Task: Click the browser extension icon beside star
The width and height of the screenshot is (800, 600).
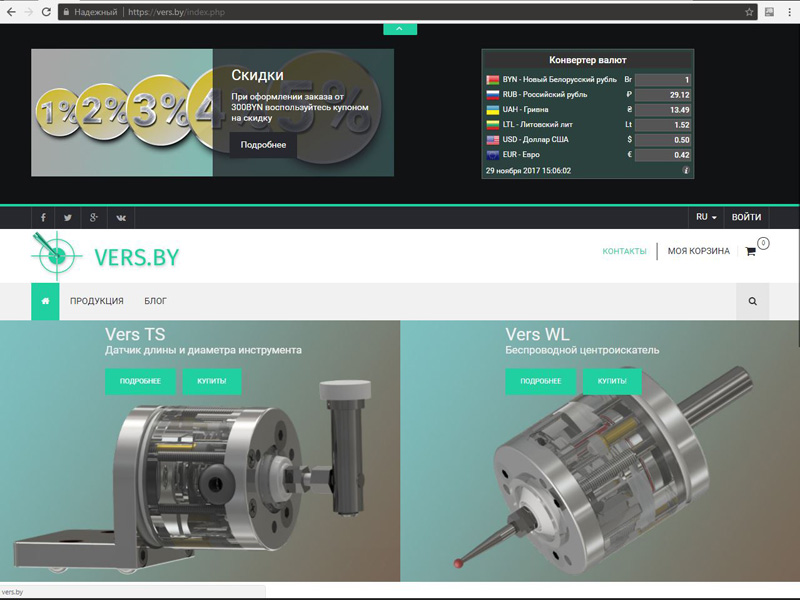Action: 769,12
